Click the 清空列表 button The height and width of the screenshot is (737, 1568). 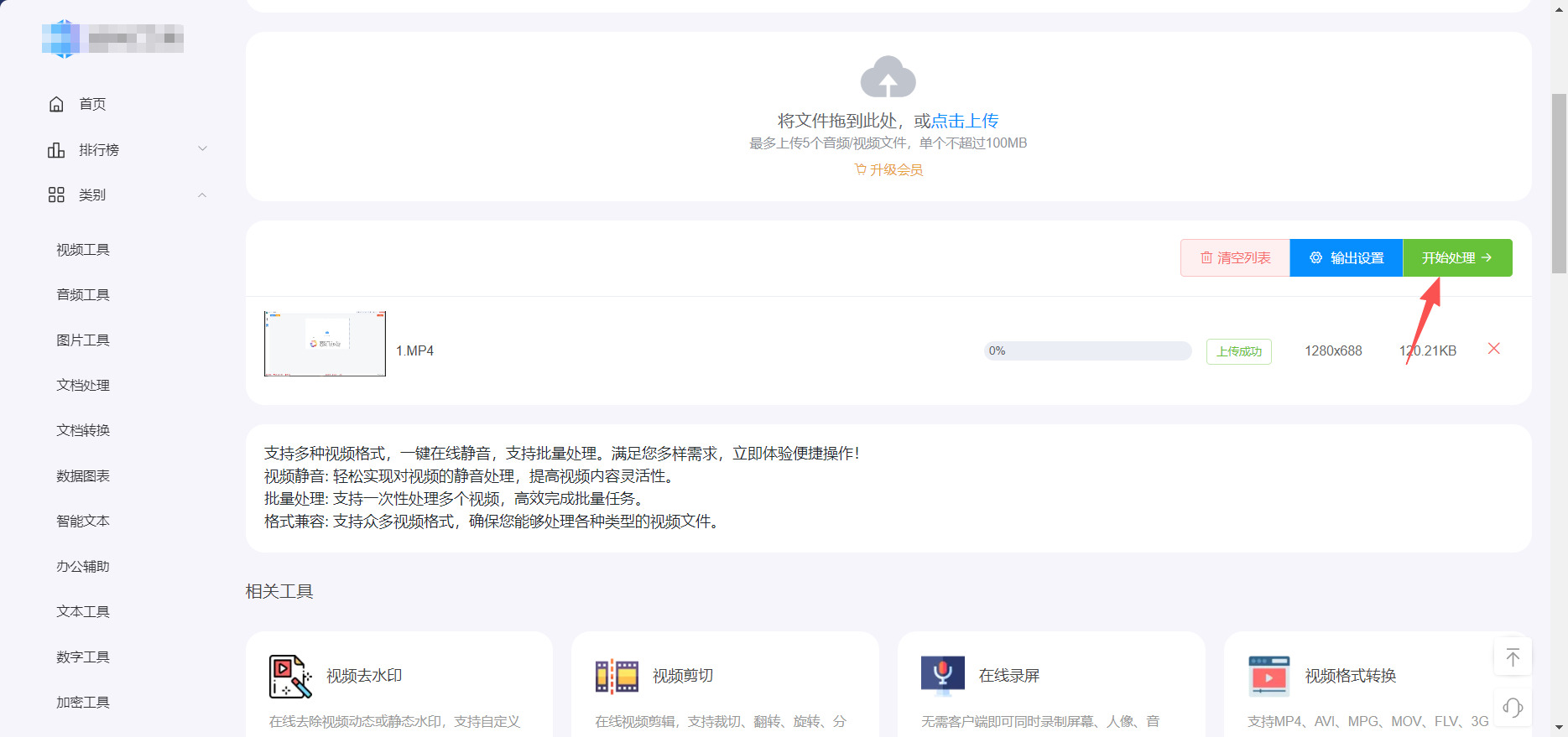[1235, 257]
